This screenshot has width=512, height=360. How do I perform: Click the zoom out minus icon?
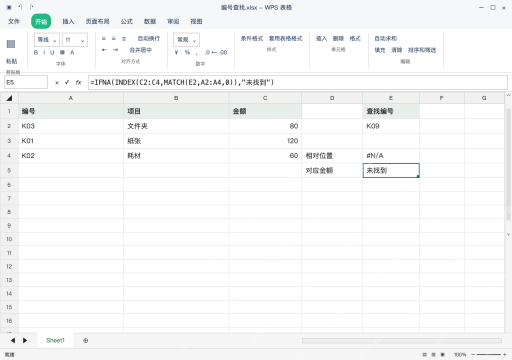point(473,355)
